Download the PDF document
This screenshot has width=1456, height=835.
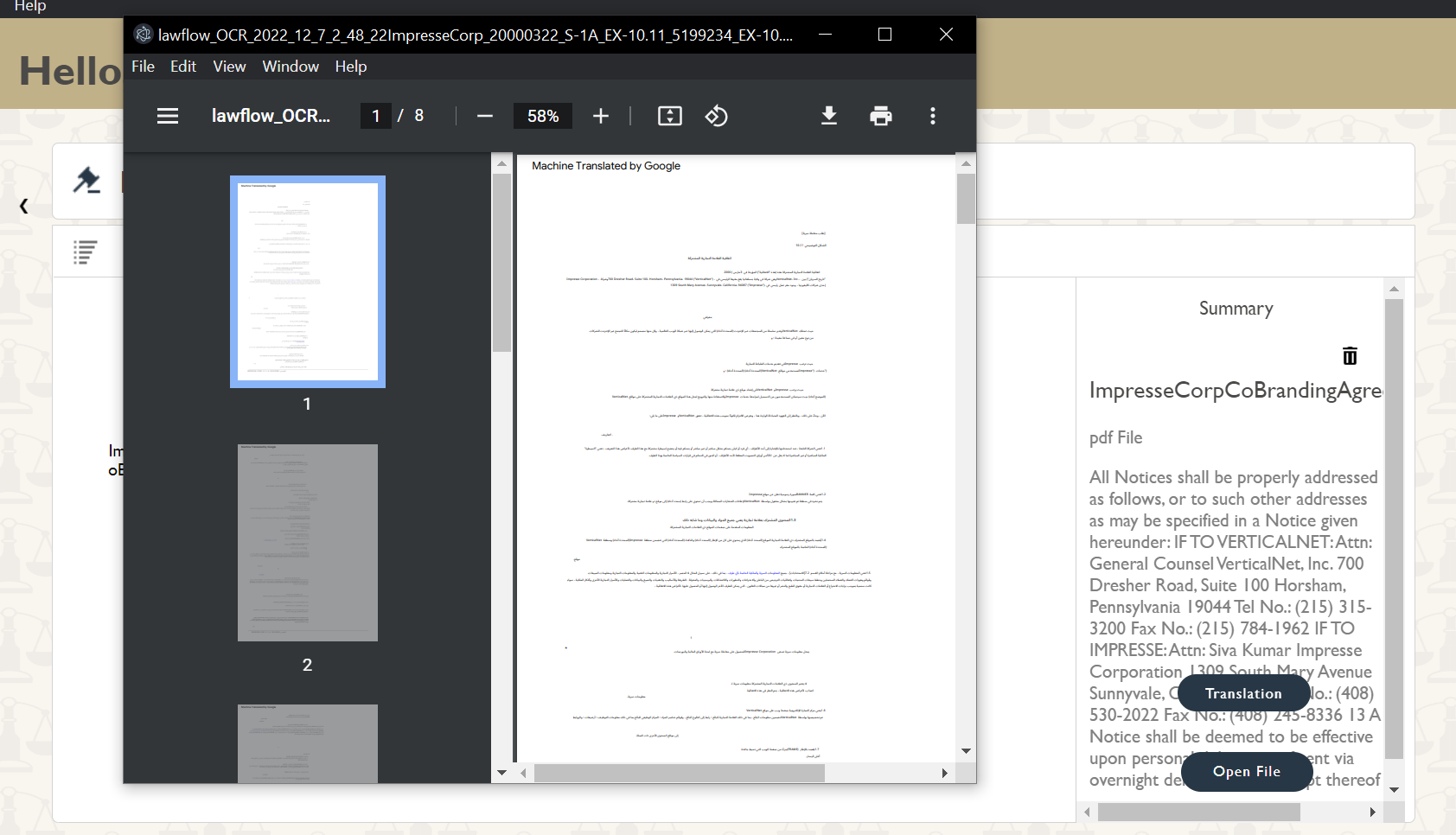click(x=829, y=115)
